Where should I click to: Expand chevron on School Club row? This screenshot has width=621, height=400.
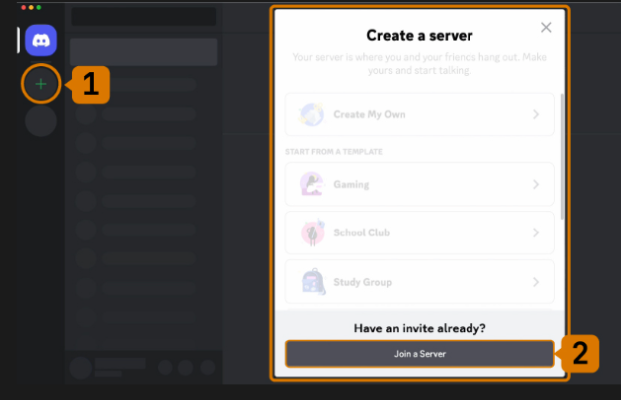pyautogui.click(x=536, y=233)
